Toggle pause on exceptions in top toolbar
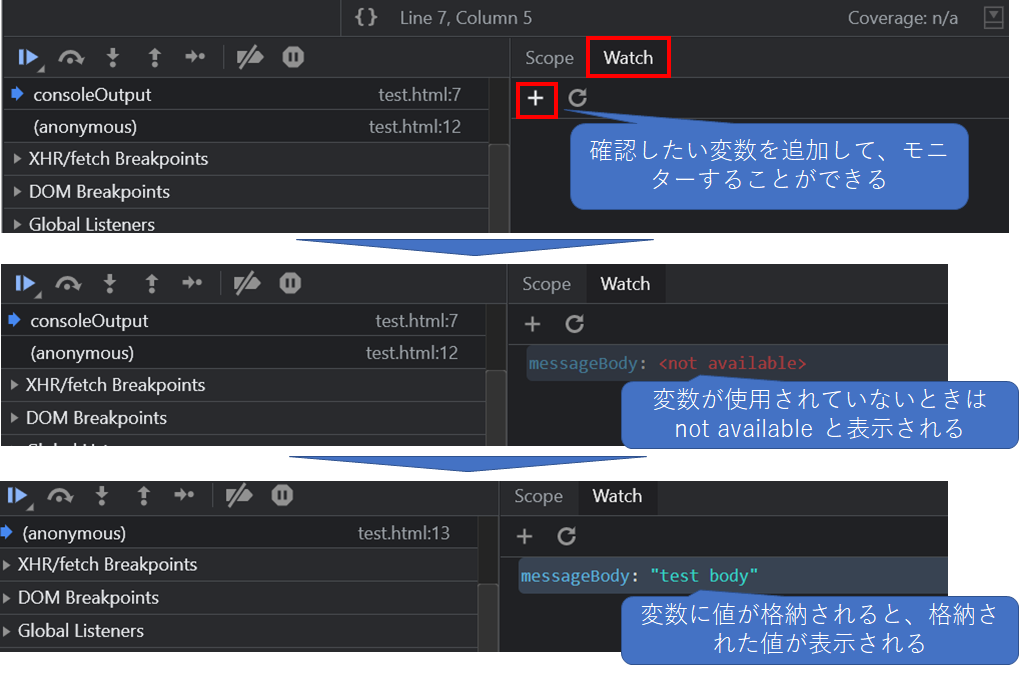Viewport: 1019px width, 674px height. 293,57
